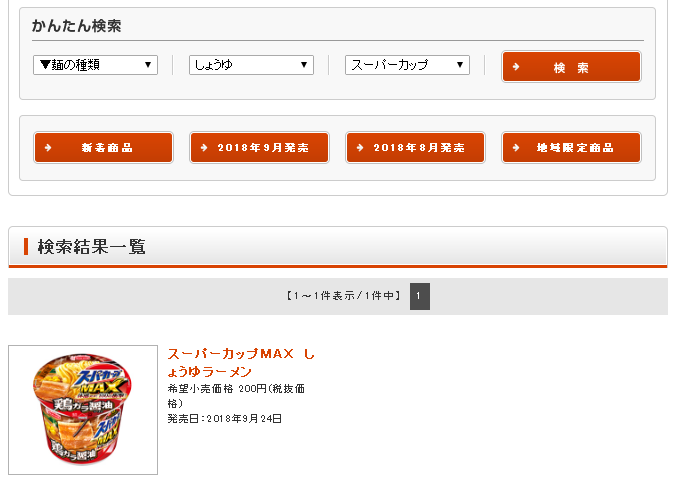Click arrow icon on 新着商品 button

point(48,148)
